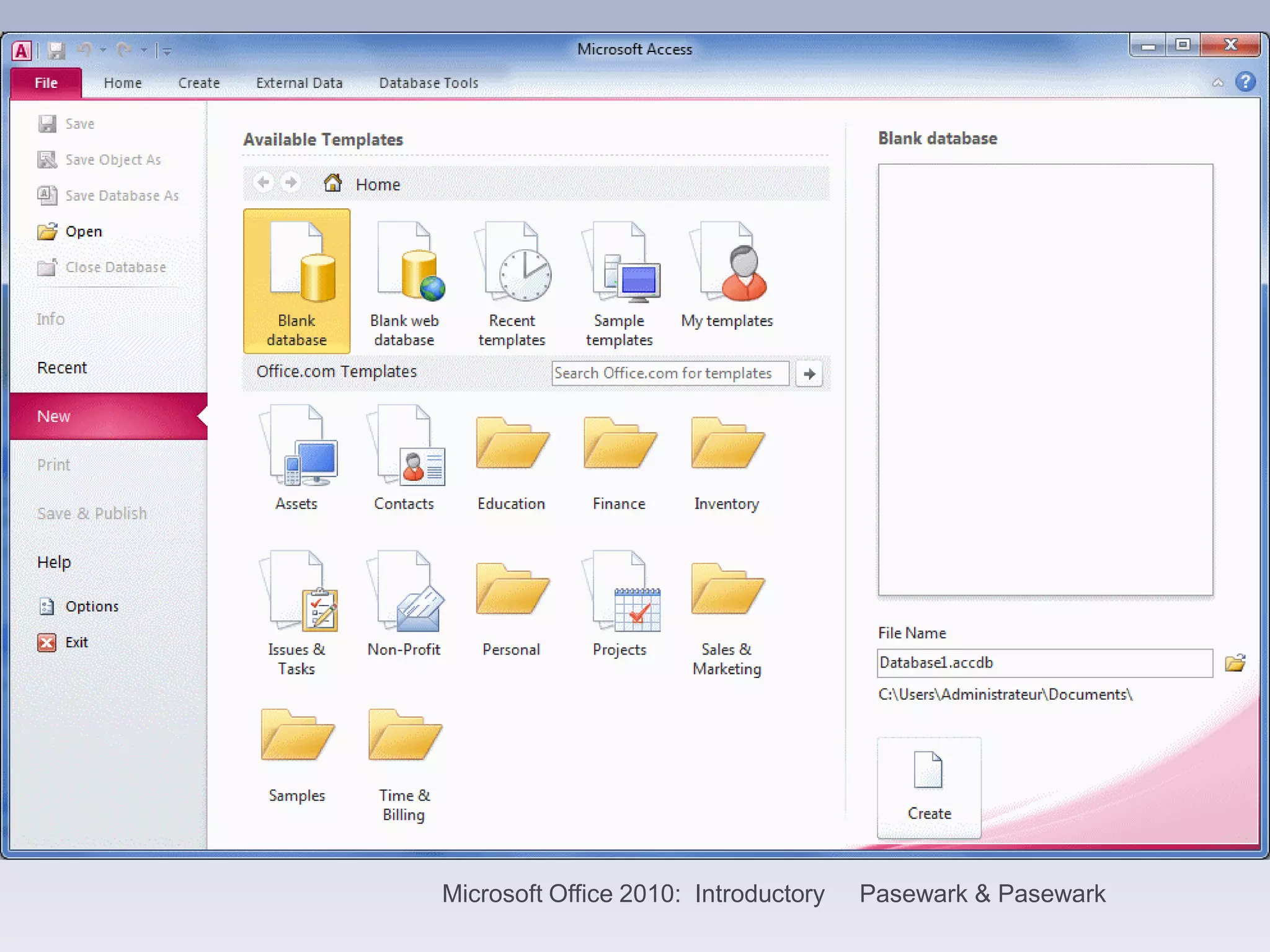Click the Home breadcrumb label
The height and width of the screenshot is (952, 1270).
pos(378,185)
